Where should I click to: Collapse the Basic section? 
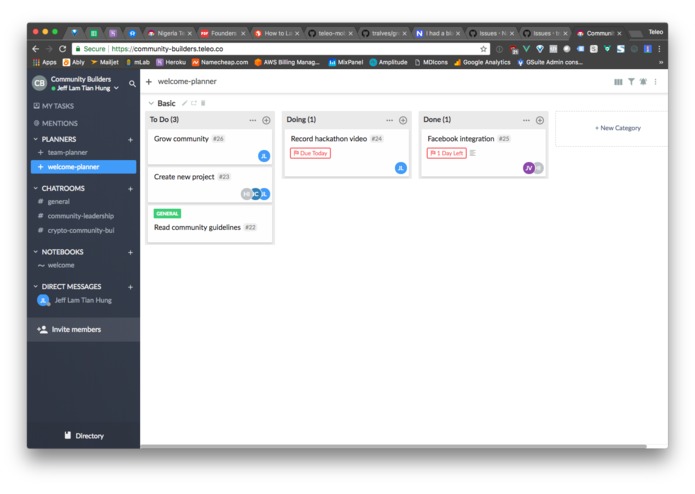(151, 103)
